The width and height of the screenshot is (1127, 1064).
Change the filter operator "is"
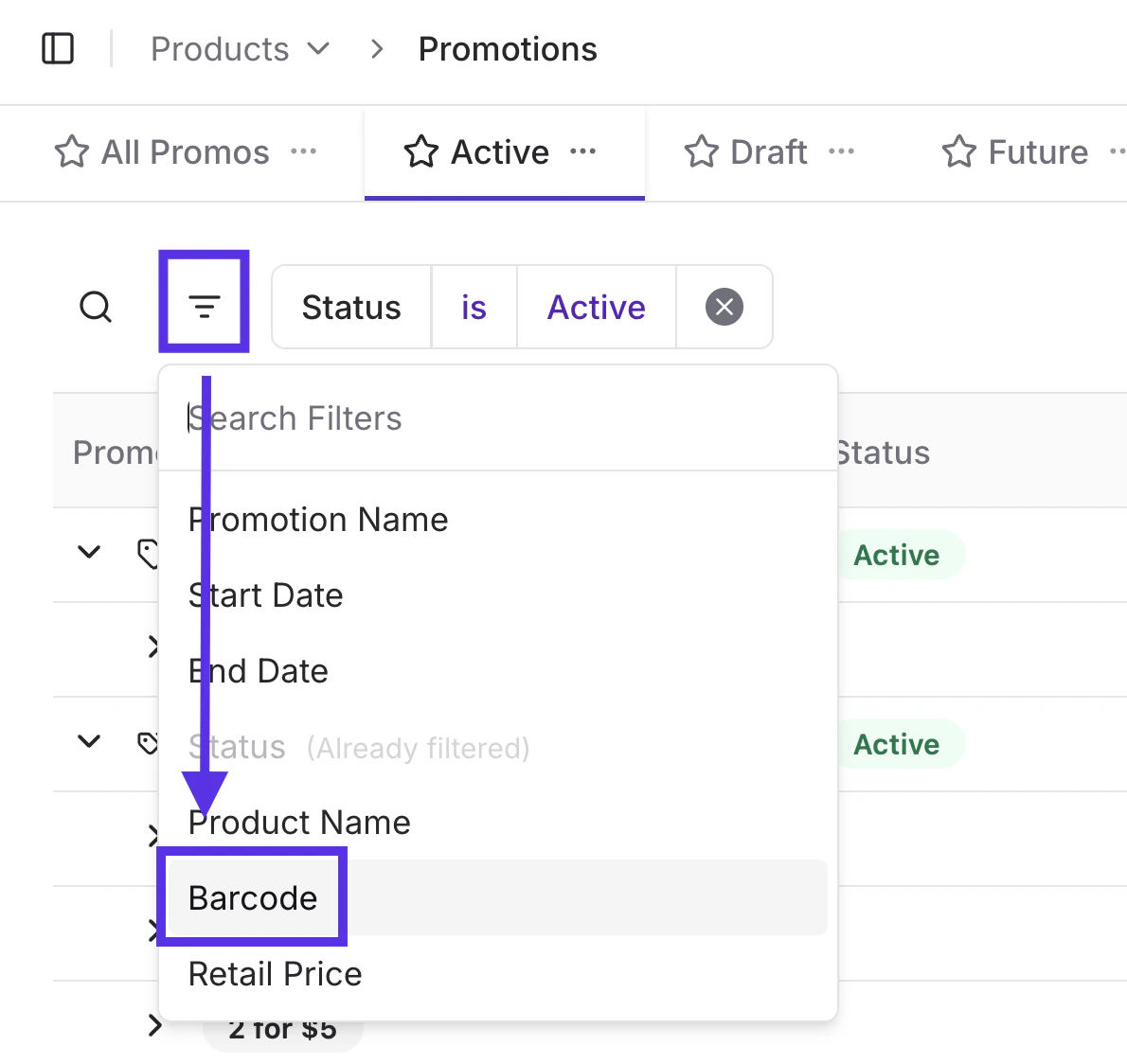(474, 307)
